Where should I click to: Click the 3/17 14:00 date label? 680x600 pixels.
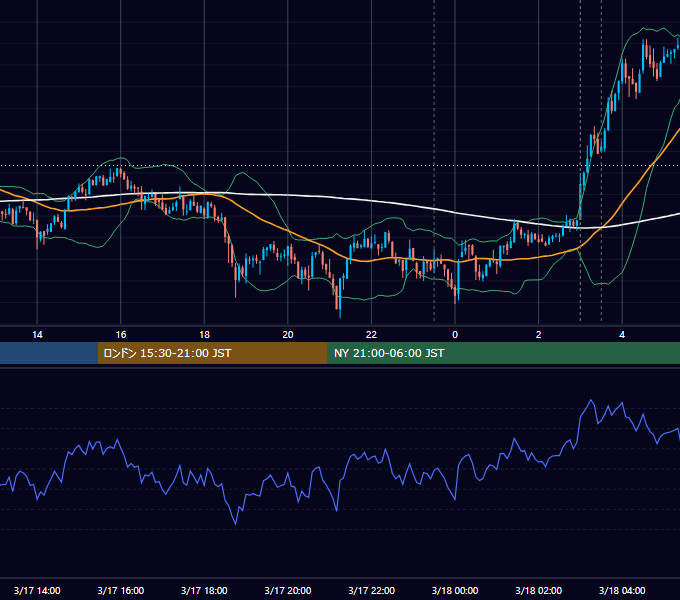tap(37, 590)
